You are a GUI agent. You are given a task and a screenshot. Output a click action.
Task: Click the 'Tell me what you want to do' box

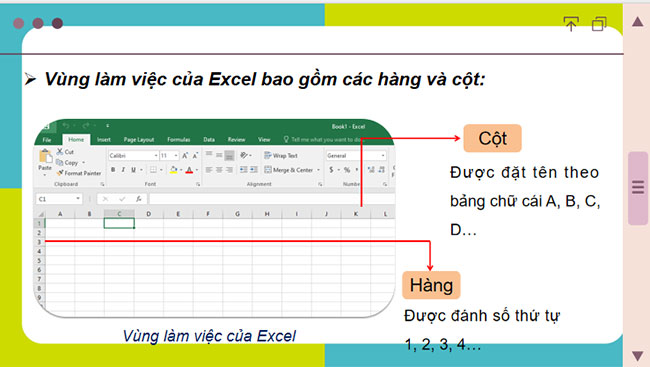pos(322,140)
